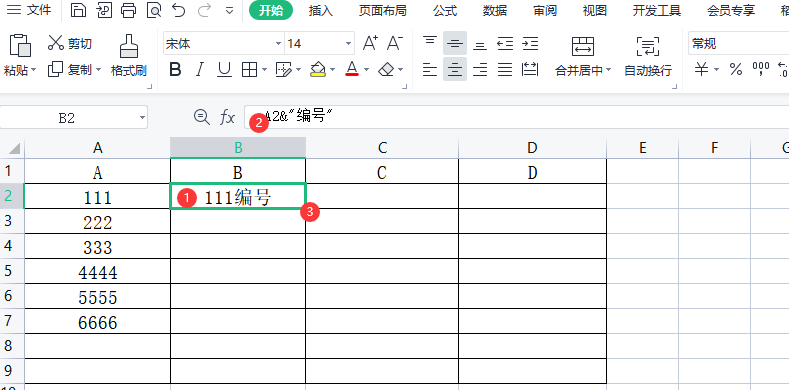Click the thousands separator icon
789x390 pixels.
pos(761,69)
